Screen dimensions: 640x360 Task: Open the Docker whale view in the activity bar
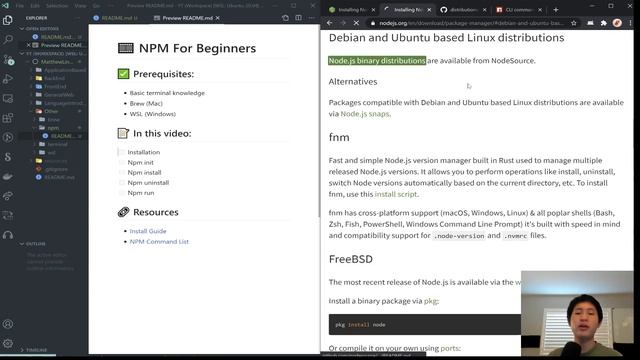tap(8, 176)
